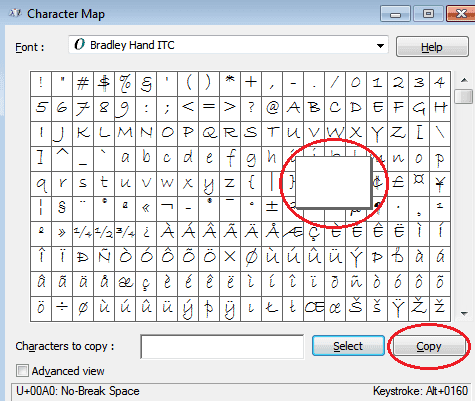This screenshot has height=401, width=475.
Task: Select the lowercase y character
Action: (209, 183)
